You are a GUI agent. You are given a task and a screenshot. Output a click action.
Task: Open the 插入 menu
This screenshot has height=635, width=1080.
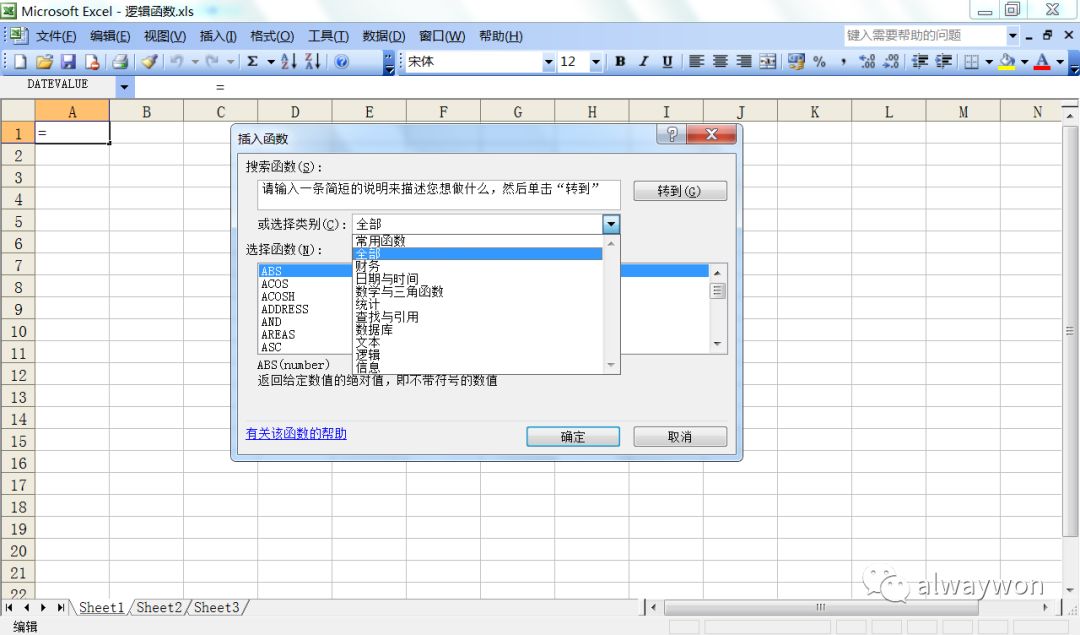tap(218, 36)
